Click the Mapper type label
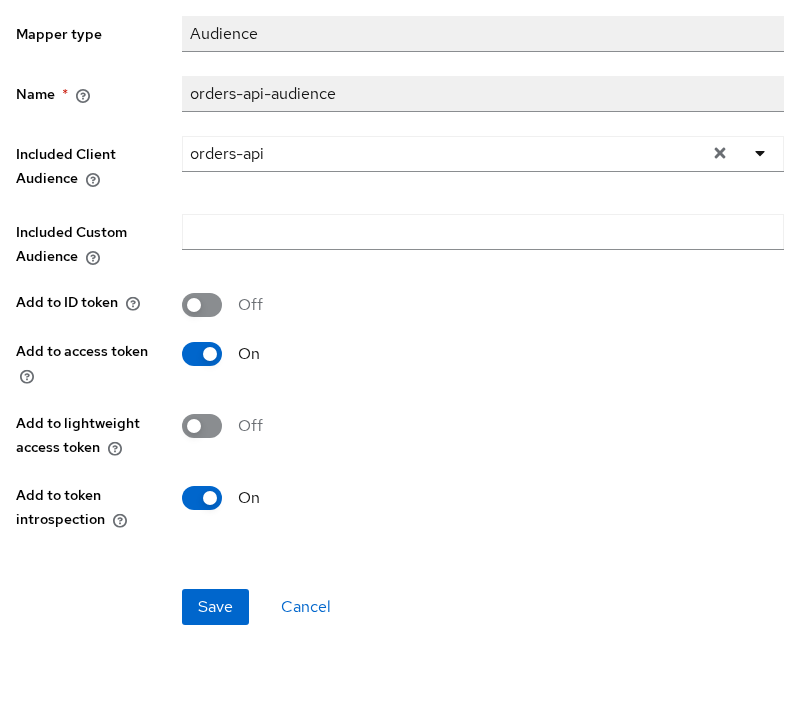The width and height of the screenshot is (800, 721). [59, 35]
